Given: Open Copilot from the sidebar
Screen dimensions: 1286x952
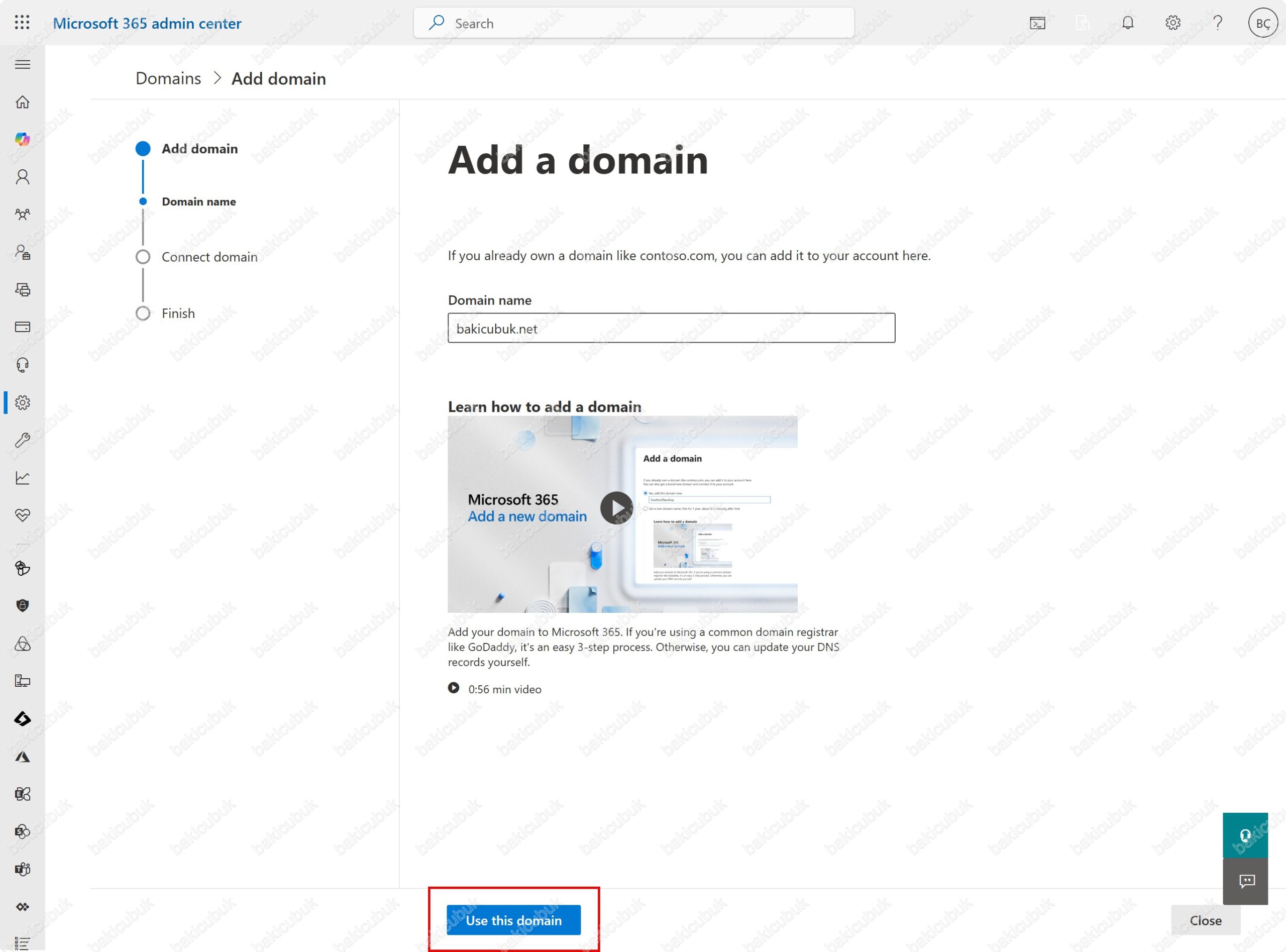Looking at the screenshot, I should (23, 139).
